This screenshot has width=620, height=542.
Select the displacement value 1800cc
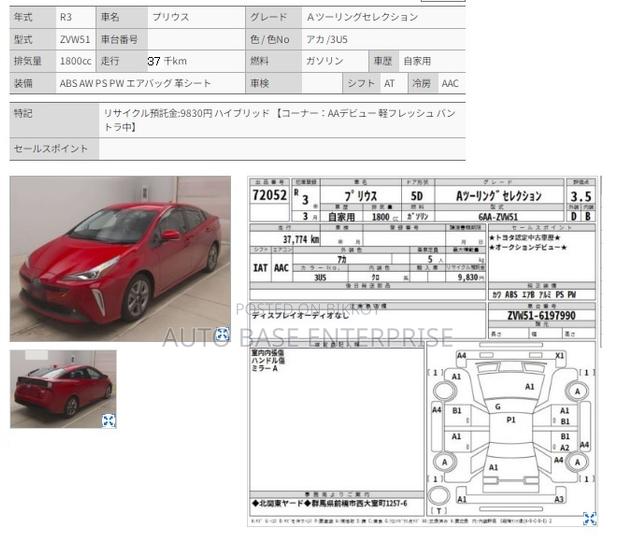pyautogui.click(x=76, y=61)
